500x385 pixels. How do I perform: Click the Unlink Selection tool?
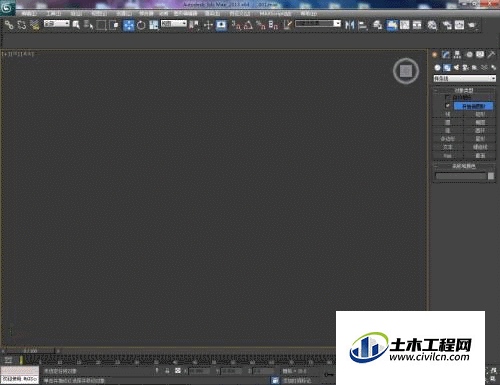(x=22, y=25)
